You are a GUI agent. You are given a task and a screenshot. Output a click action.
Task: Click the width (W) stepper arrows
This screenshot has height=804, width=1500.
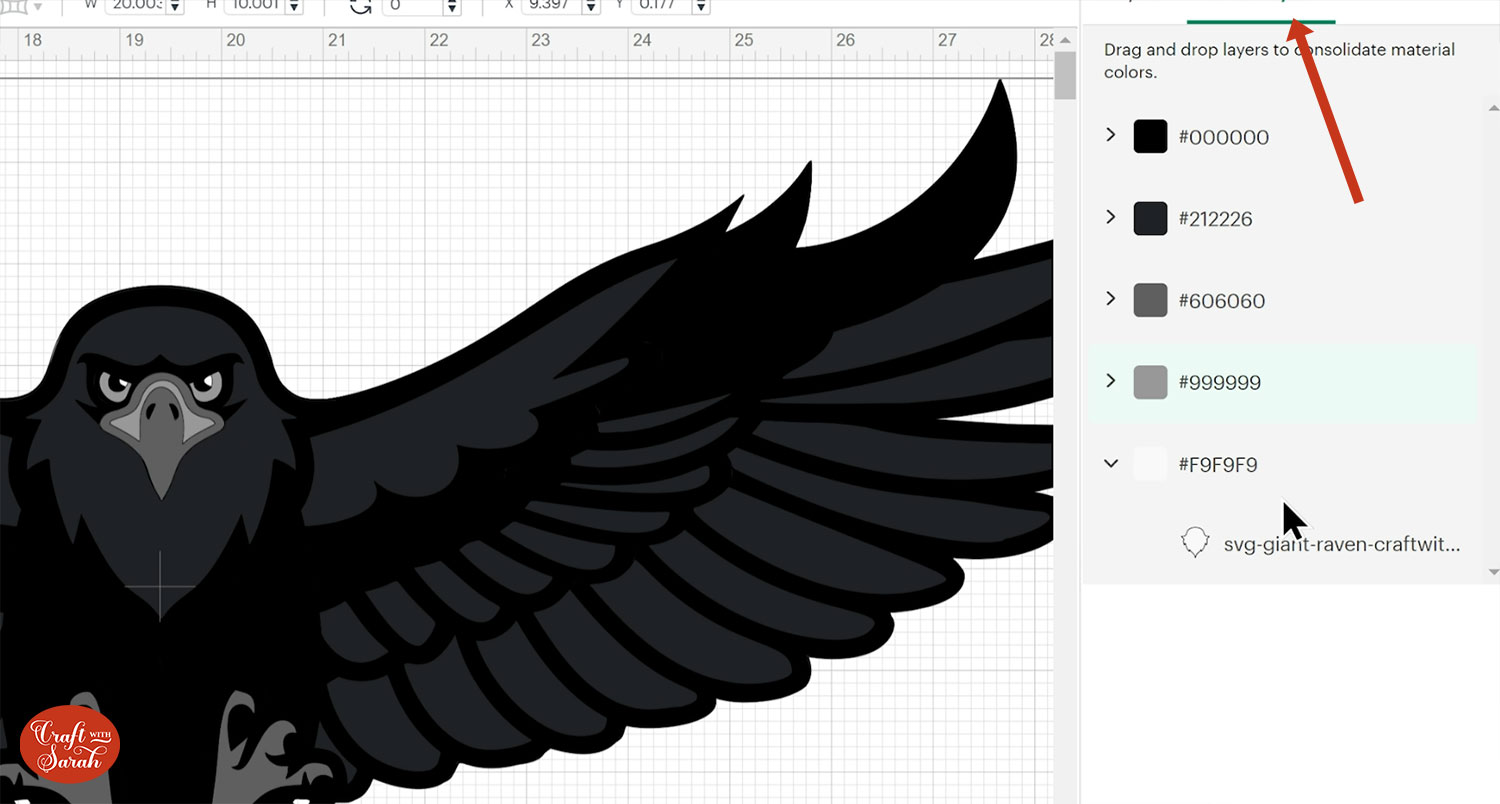tap(175, 6)
